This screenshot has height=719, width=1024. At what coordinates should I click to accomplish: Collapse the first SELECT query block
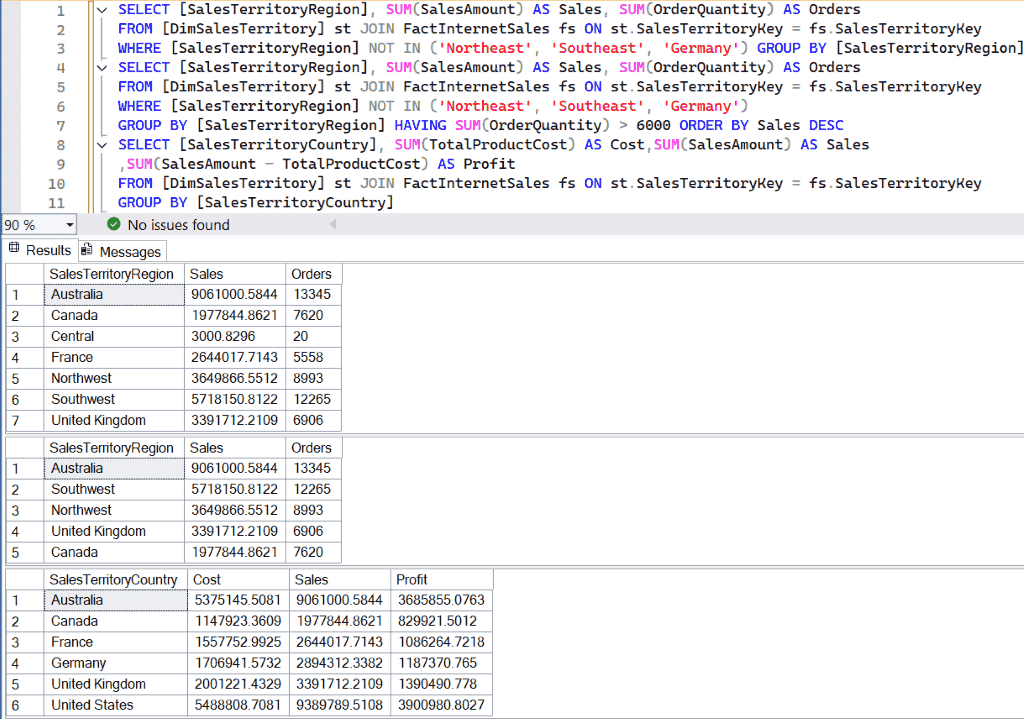(x=101, y=9)
